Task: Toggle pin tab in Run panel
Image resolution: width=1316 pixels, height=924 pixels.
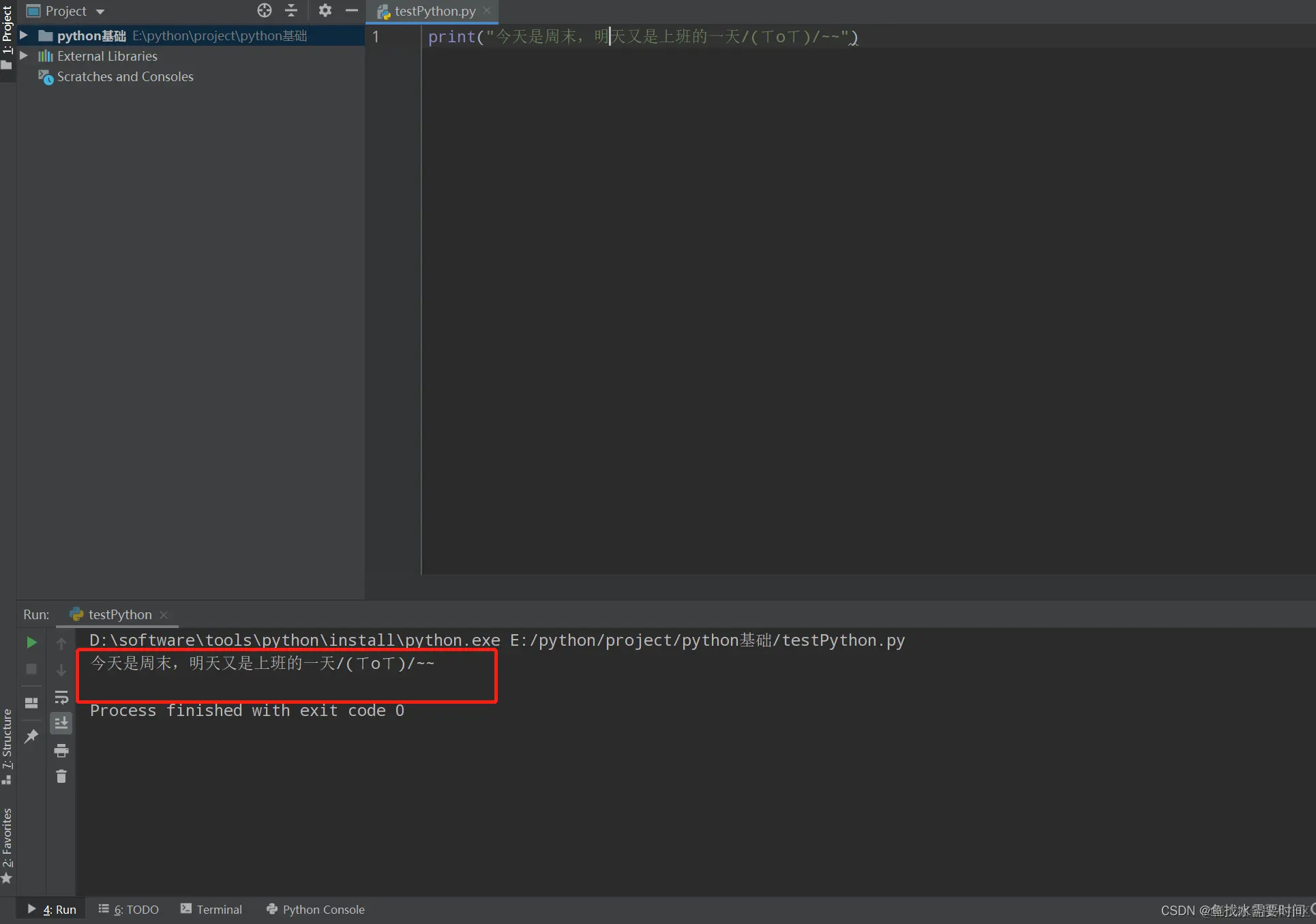Action: click(31, 736)
